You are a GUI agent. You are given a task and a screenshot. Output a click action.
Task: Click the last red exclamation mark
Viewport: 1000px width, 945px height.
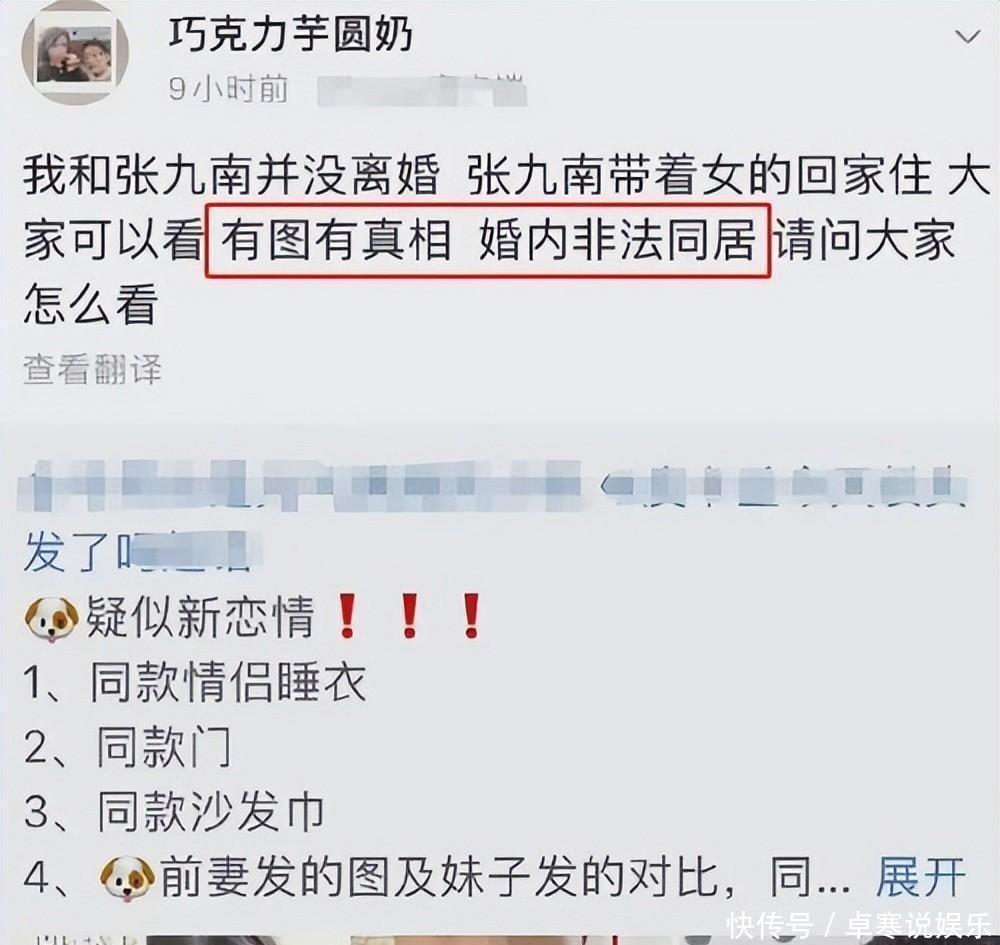click(471, 615)
